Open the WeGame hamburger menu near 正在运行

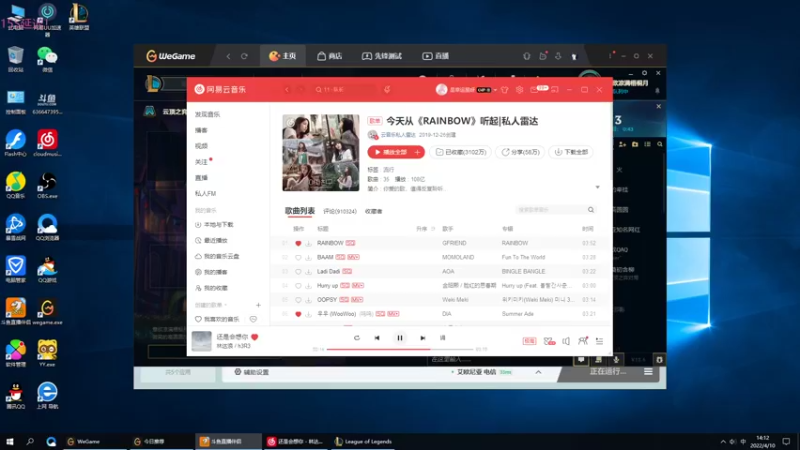pos(648,372)
